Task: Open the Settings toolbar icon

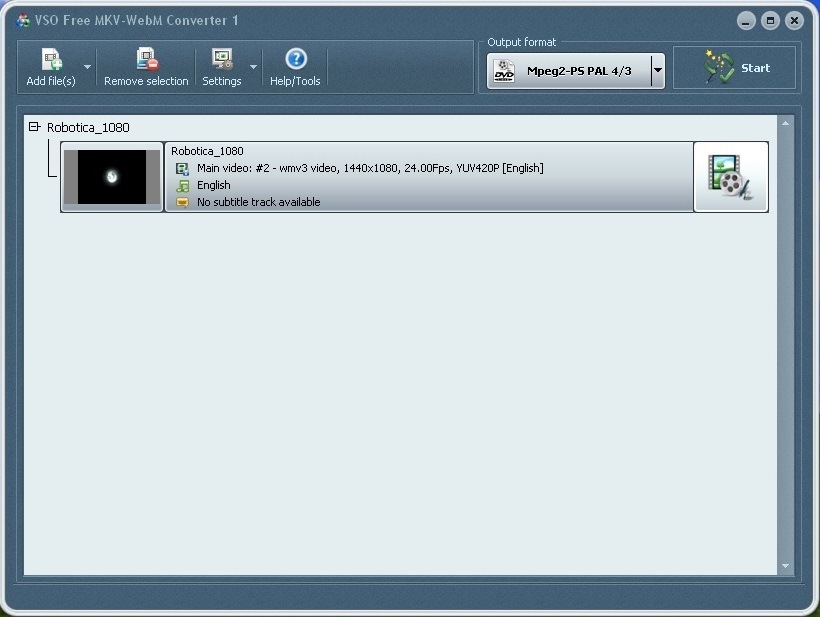Action: (x=222, y=59)
